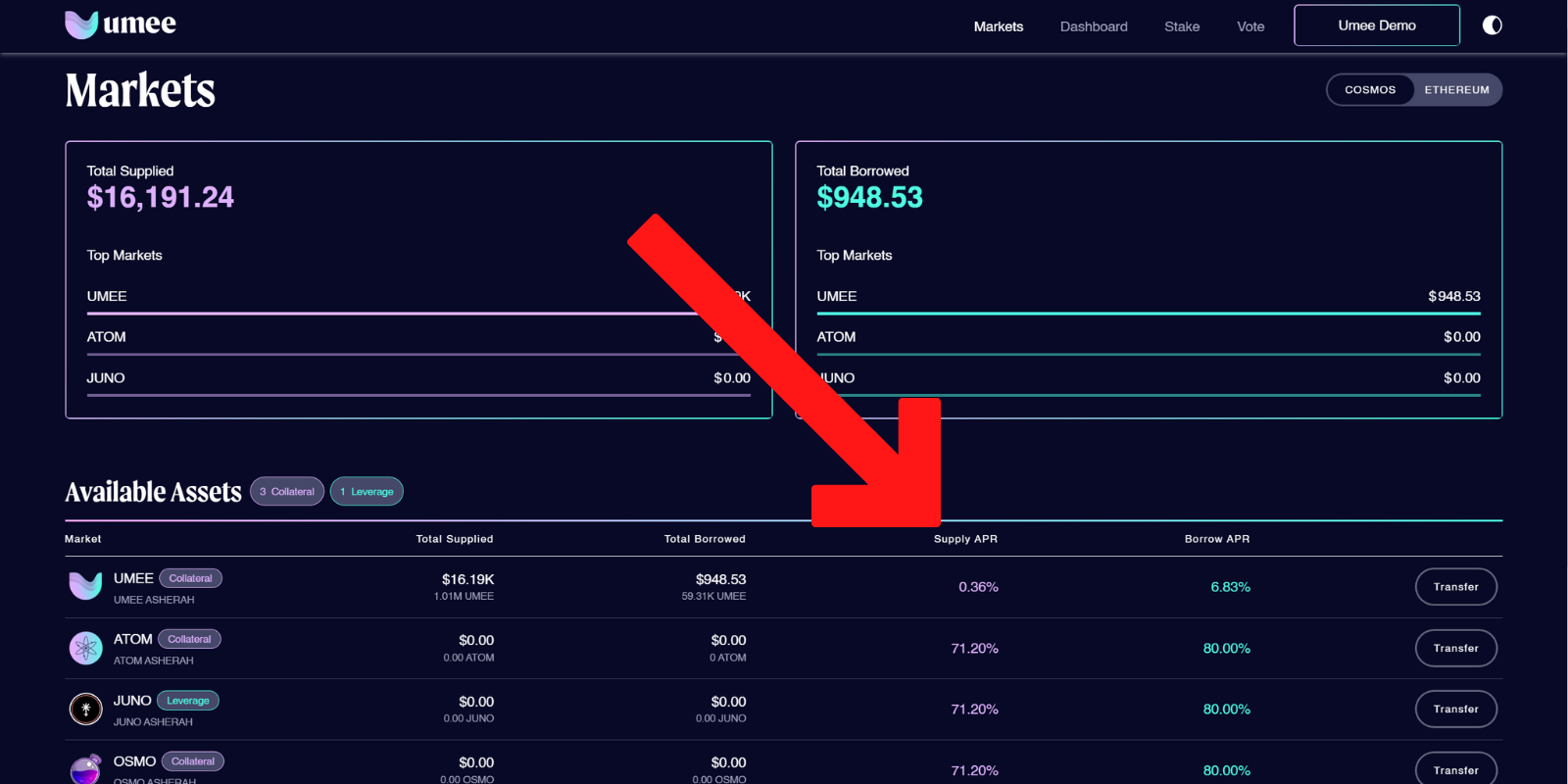Screen dimensions: 1568x784
Task: Click the UMEE token icon
Action: pyautogui.click(x=85, y=586)
